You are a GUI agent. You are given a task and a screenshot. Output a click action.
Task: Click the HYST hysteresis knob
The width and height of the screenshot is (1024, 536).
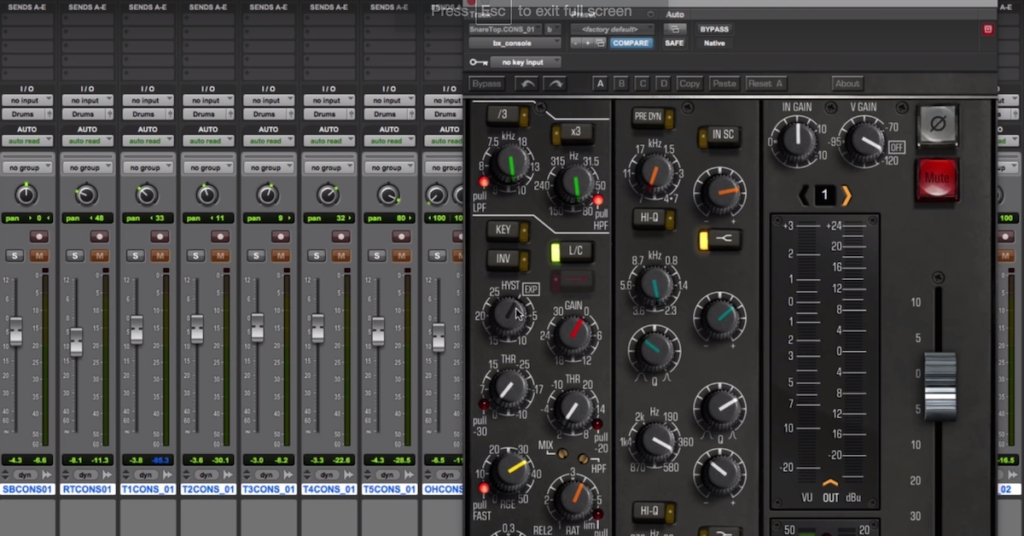[509, 315]
